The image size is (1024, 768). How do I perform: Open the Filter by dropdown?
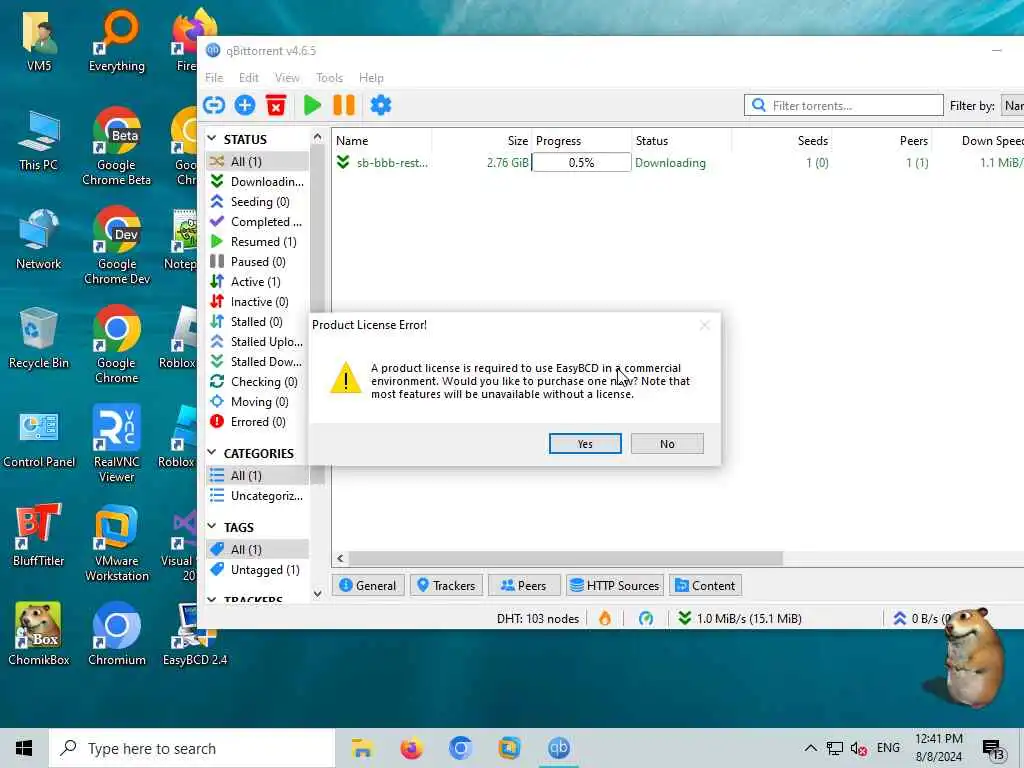tap(1013, 105)
